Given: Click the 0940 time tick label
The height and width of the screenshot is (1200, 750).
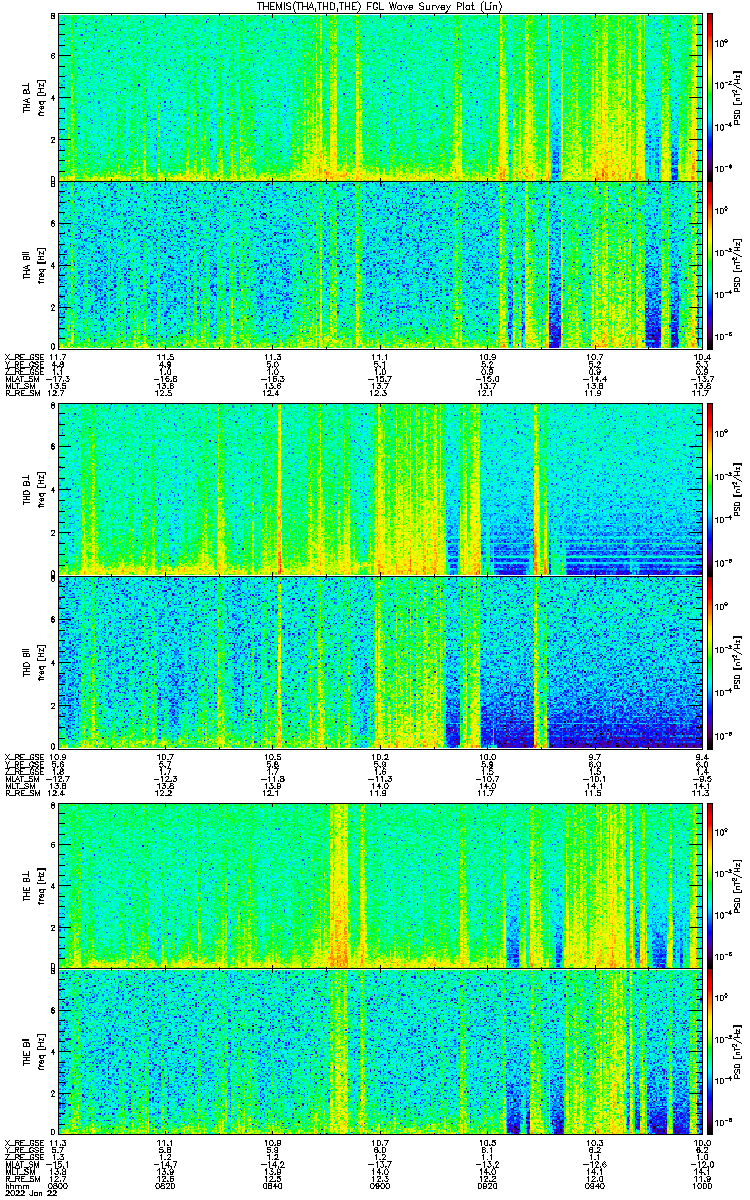Looking at the screenshot, I should (x=594, y=1186).
